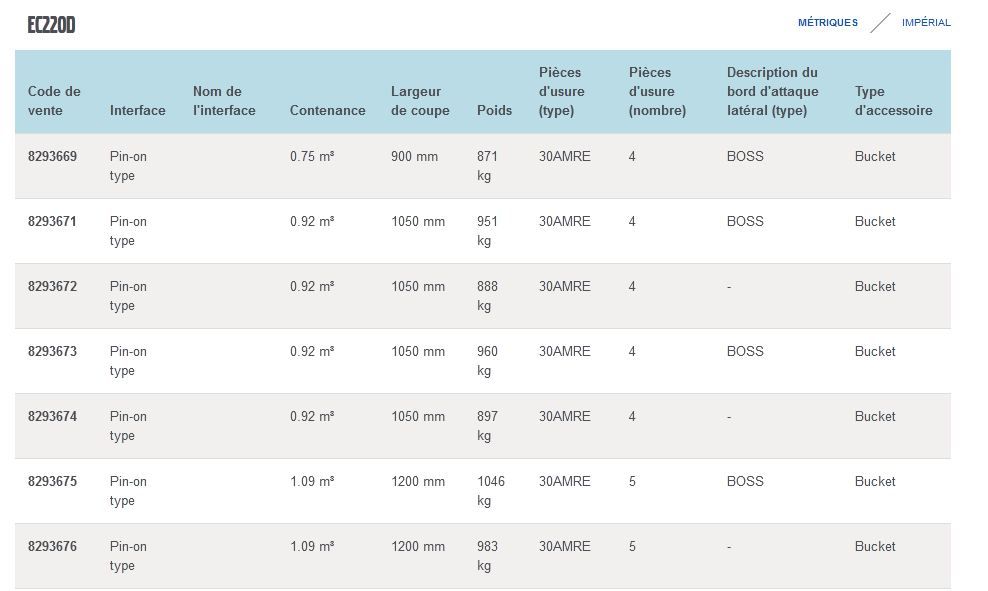Image resolution: width=988 pixels, height=591 pixels.
Task: Click the 'Type d'accessoire' column header
Action: (893, 101)
